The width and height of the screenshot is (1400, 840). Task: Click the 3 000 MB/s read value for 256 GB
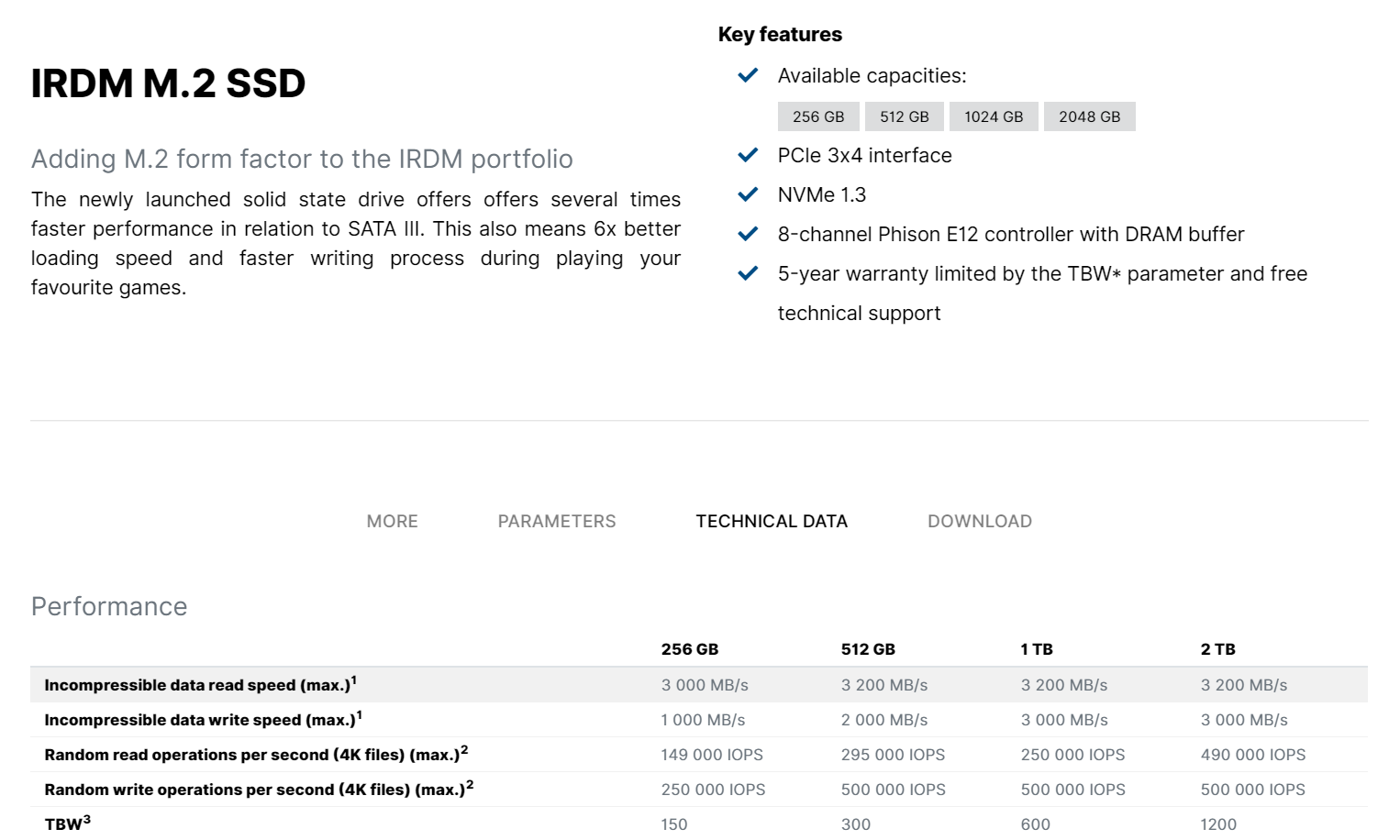pyautogui.click(x=705, y=685)
